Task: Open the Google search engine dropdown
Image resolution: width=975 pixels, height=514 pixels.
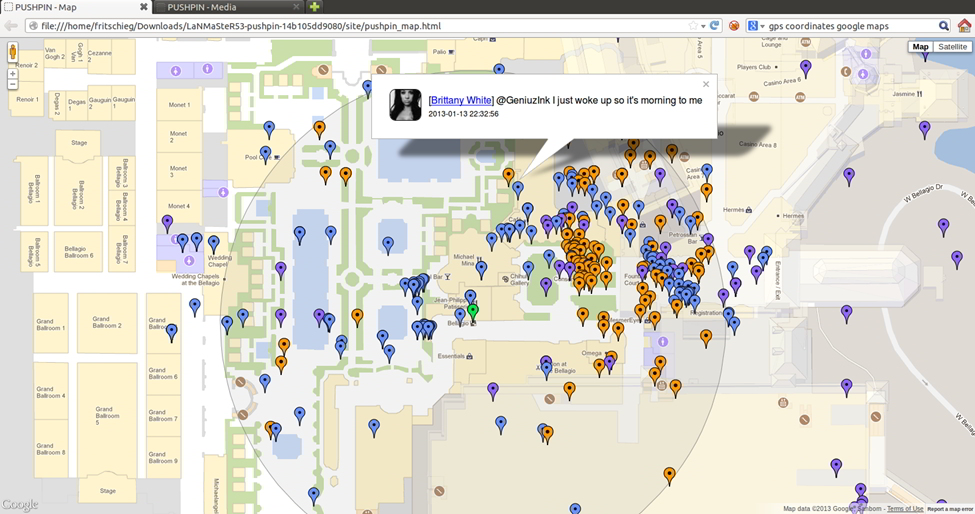Action: (756, 26)
